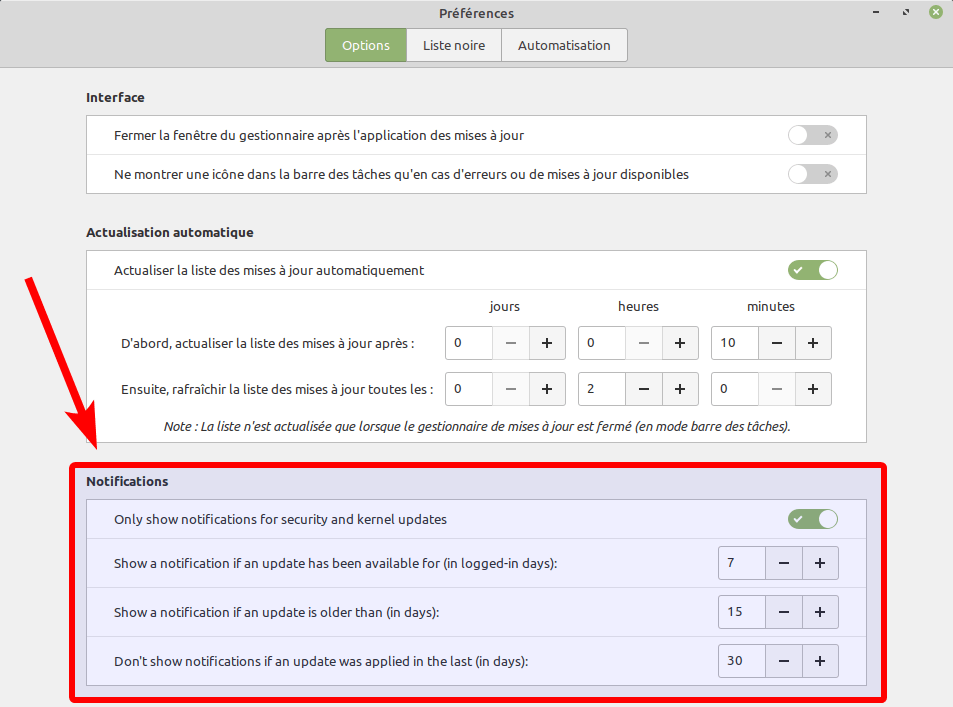Click the applied in last field showing 30
This screenshot has height=707, width=953.
tap(742, 661)
